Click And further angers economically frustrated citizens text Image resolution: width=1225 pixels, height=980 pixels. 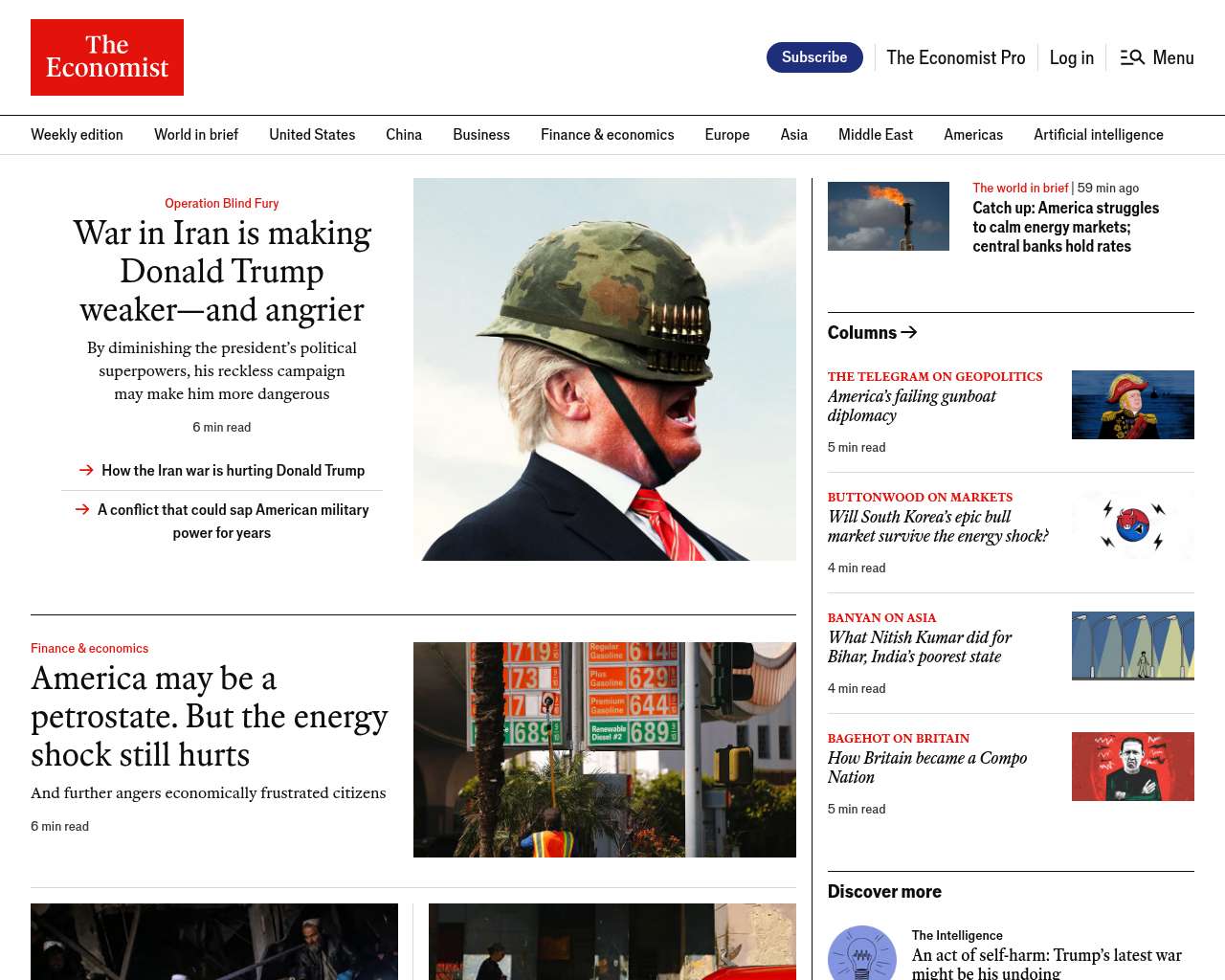click(209, 792)
